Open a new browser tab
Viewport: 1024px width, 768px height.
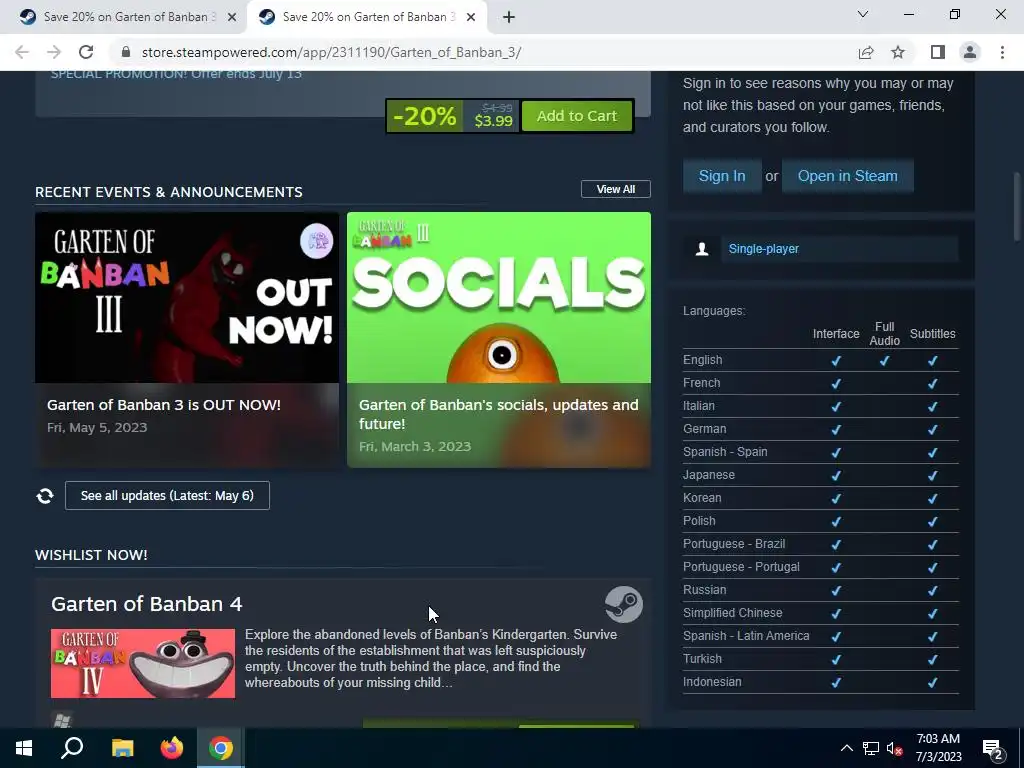pos(509,17)
